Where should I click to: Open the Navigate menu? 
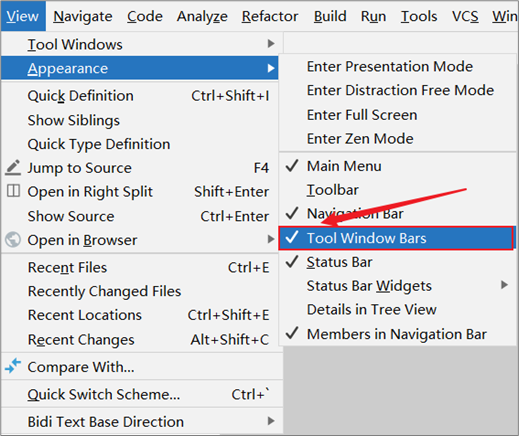tap(83, 16)
